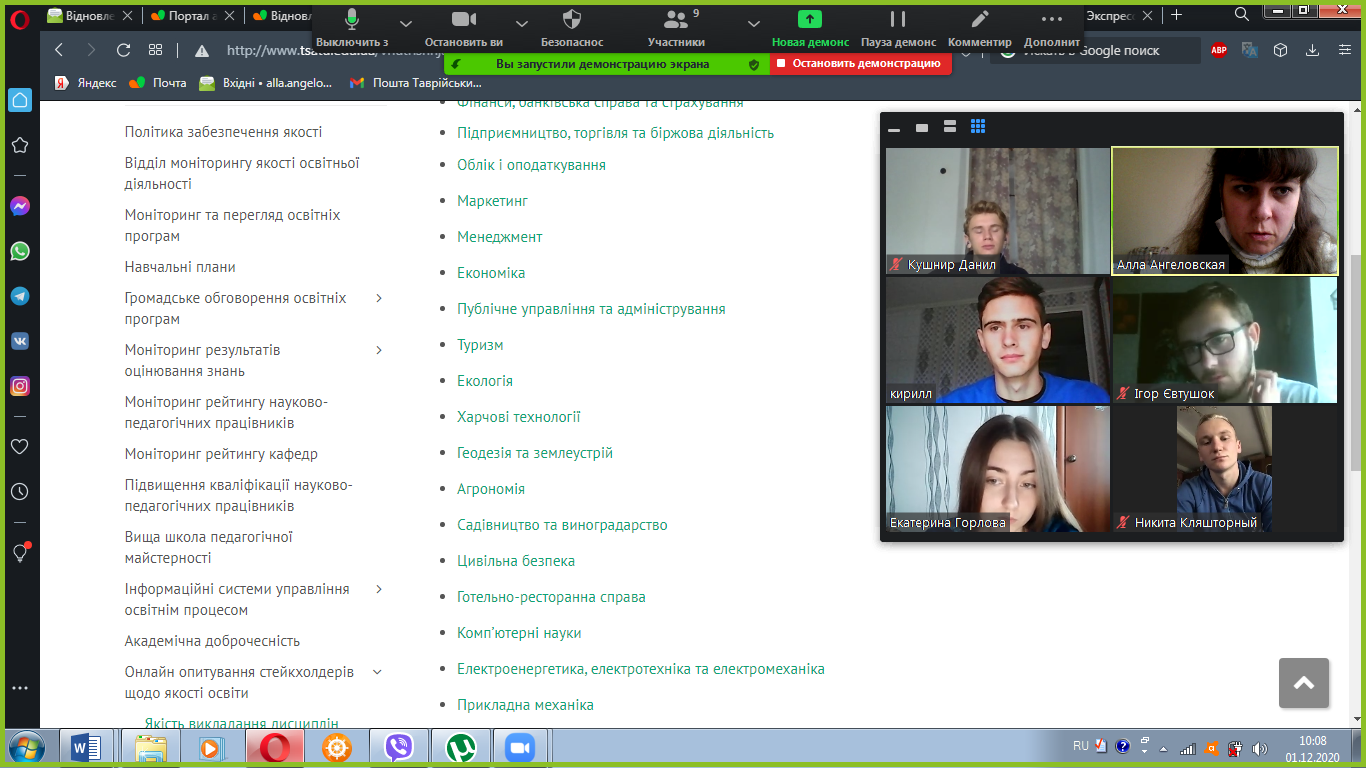This screenshot has height=768, width=1366.
Task: Open Instagram in the Opera sidebar
Action: pyautogui.click(x=20, y=386)
